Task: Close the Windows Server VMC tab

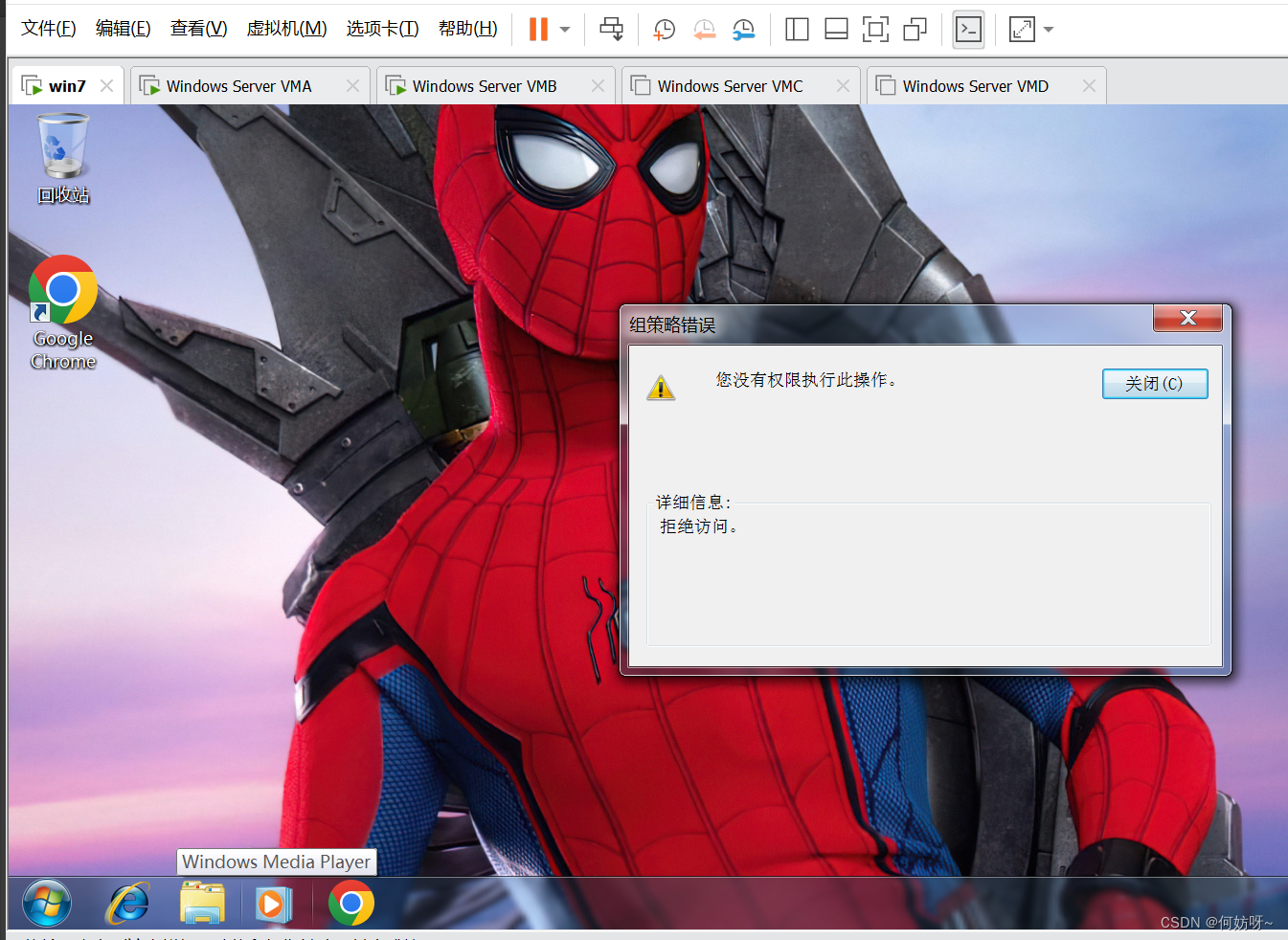Action: pos(843,86)
